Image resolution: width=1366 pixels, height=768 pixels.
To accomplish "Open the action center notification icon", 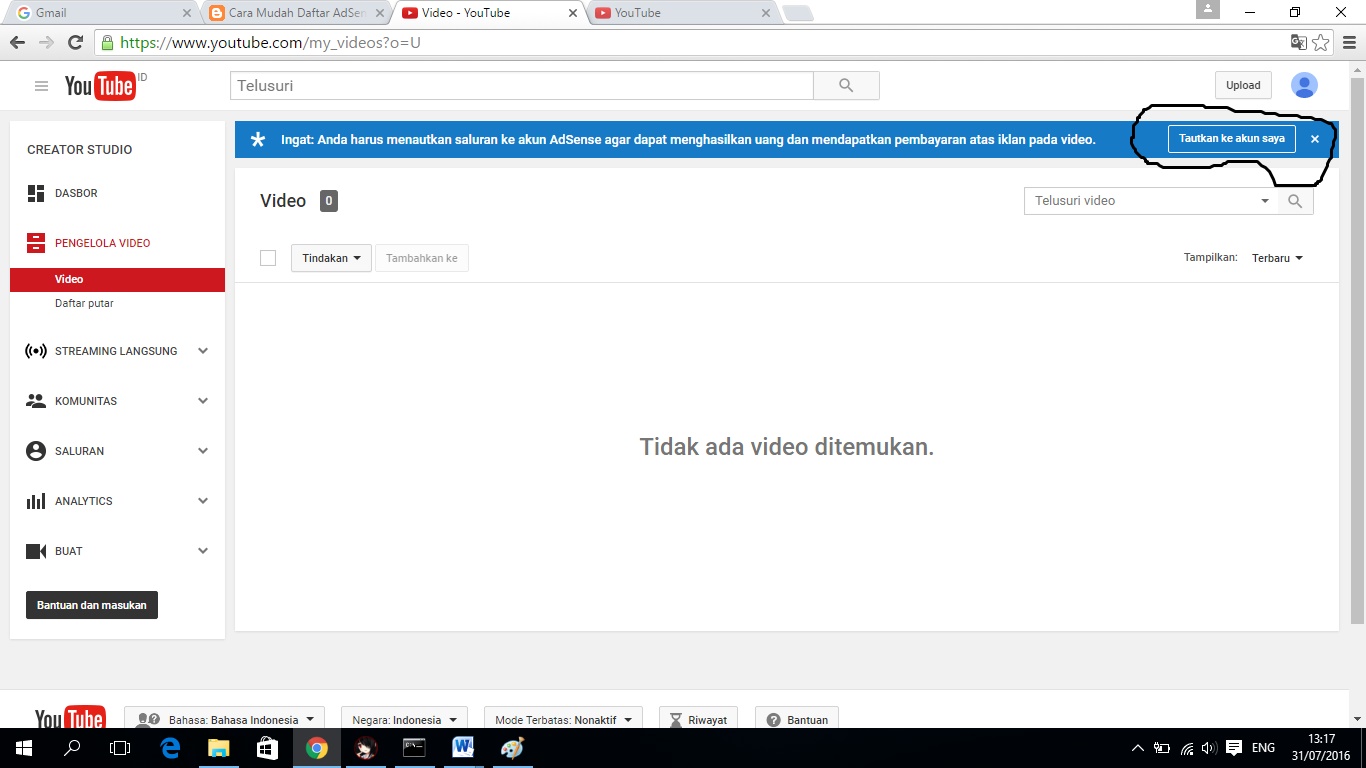I will coord(1234,748).
